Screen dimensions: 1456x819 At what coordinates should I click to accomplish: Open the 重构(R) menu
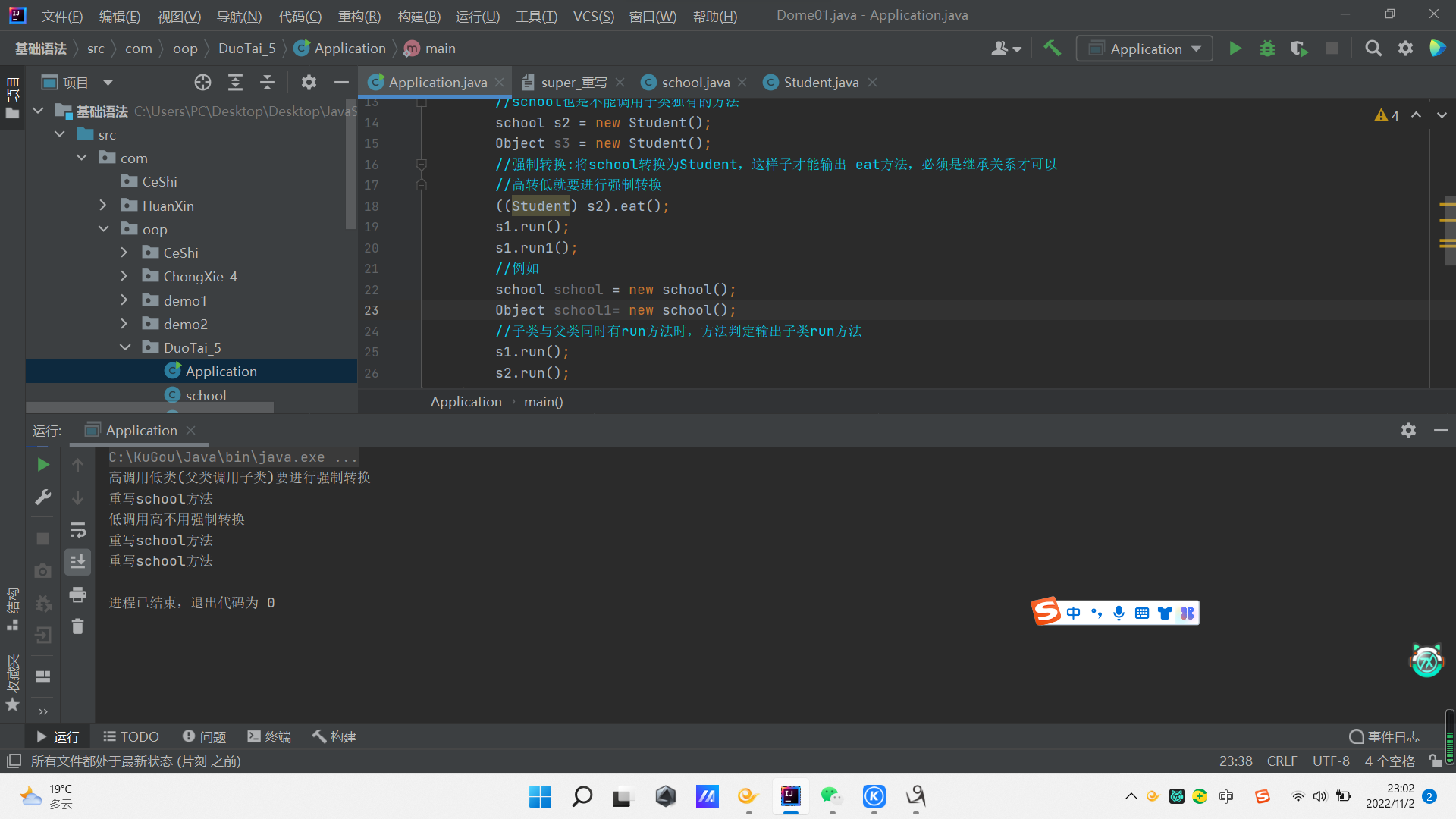point(359,16)
